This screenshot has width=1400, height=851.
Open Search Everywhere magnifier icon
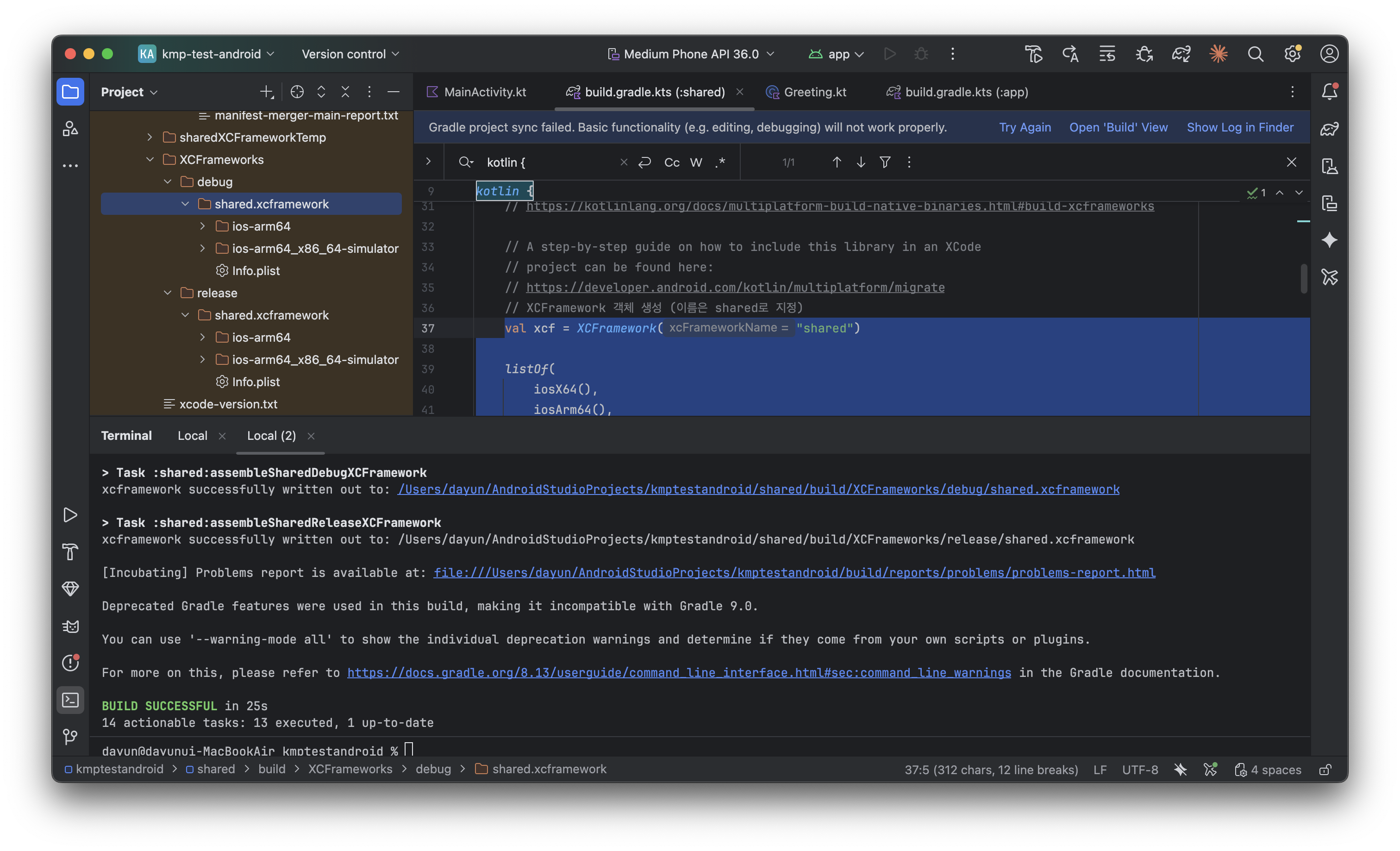(1256, 54)
